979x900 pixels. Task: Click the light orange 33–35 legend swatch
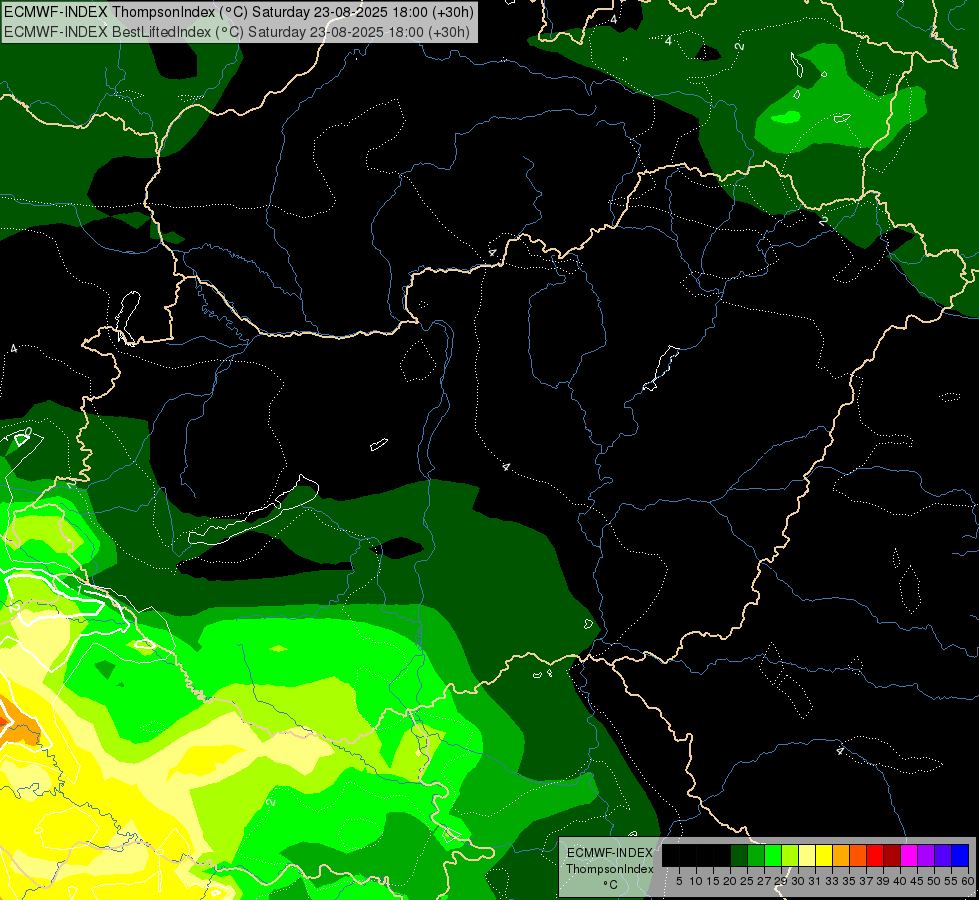tap(841, 856)
